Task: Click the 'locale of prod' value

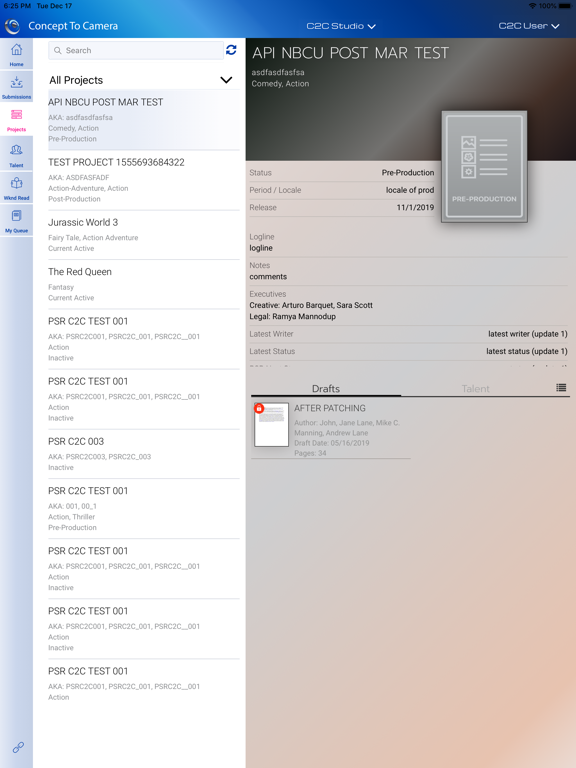Action: [409, 190]
